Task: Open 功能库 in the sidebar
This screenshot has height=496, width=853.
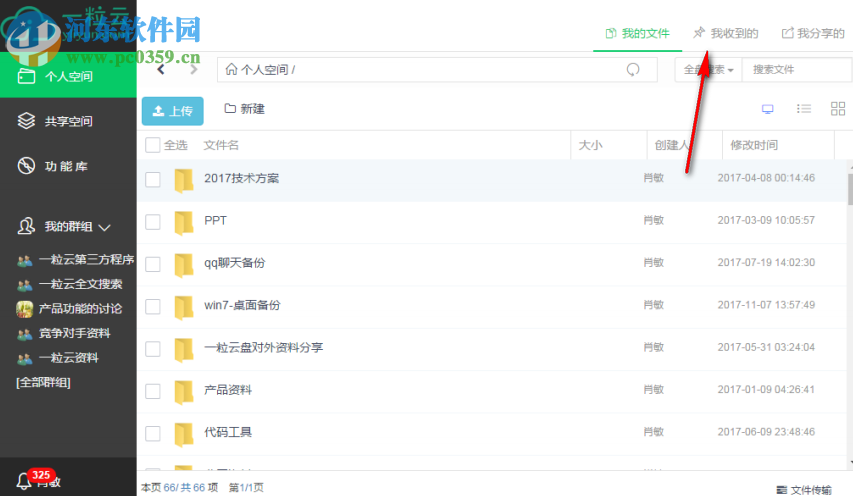Action: point(68,166)
